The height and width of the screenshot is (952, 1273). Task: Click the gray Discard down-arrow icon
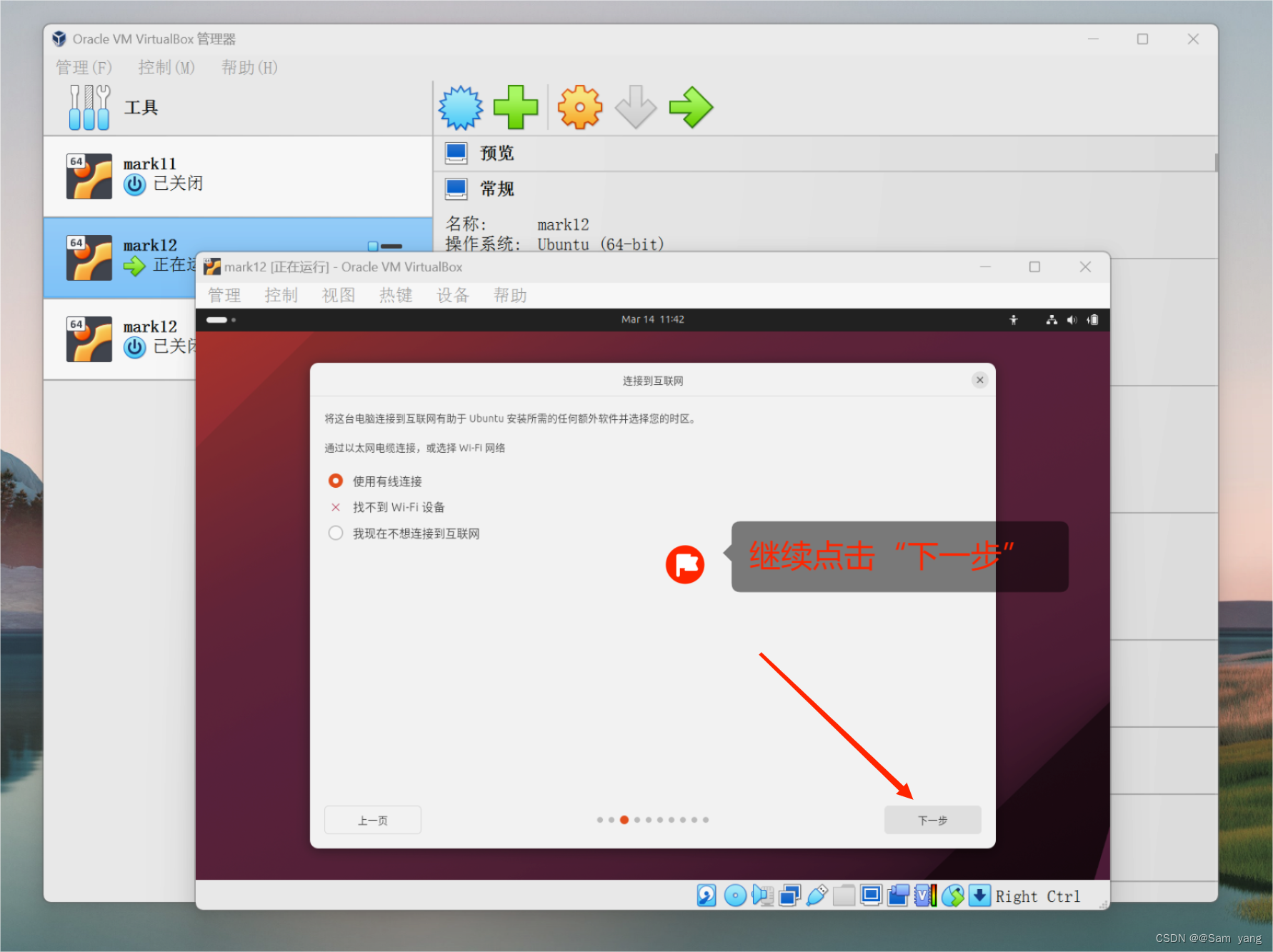click(x=635, y=107)
